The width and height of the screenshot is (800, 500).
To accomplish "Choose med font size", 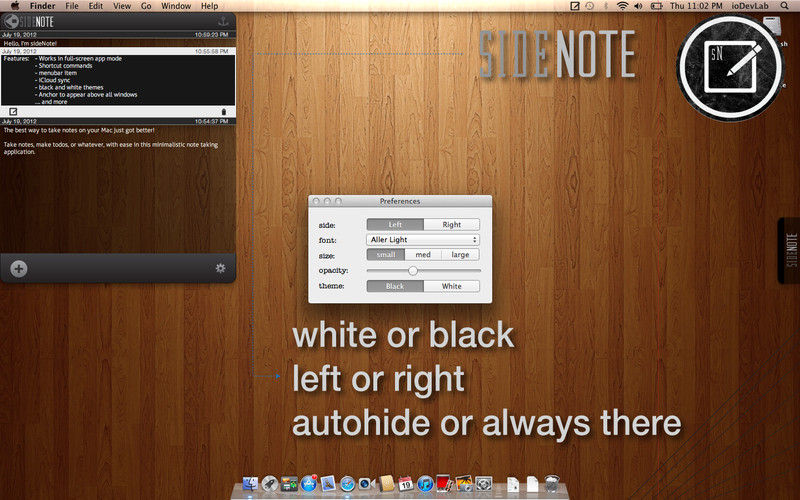I will pyautogui.click(x=423, y=255).
